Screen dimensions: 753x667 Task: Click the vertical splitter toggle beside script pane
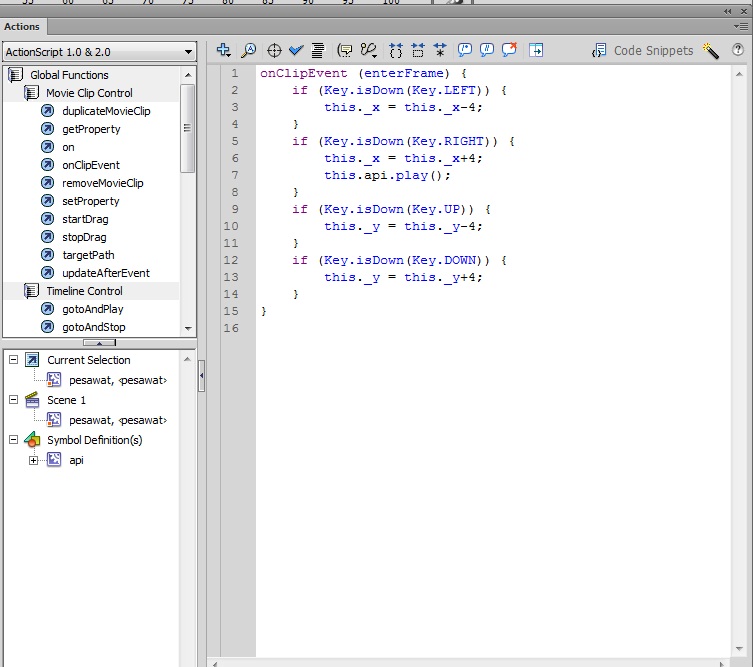tap(202, 376)
